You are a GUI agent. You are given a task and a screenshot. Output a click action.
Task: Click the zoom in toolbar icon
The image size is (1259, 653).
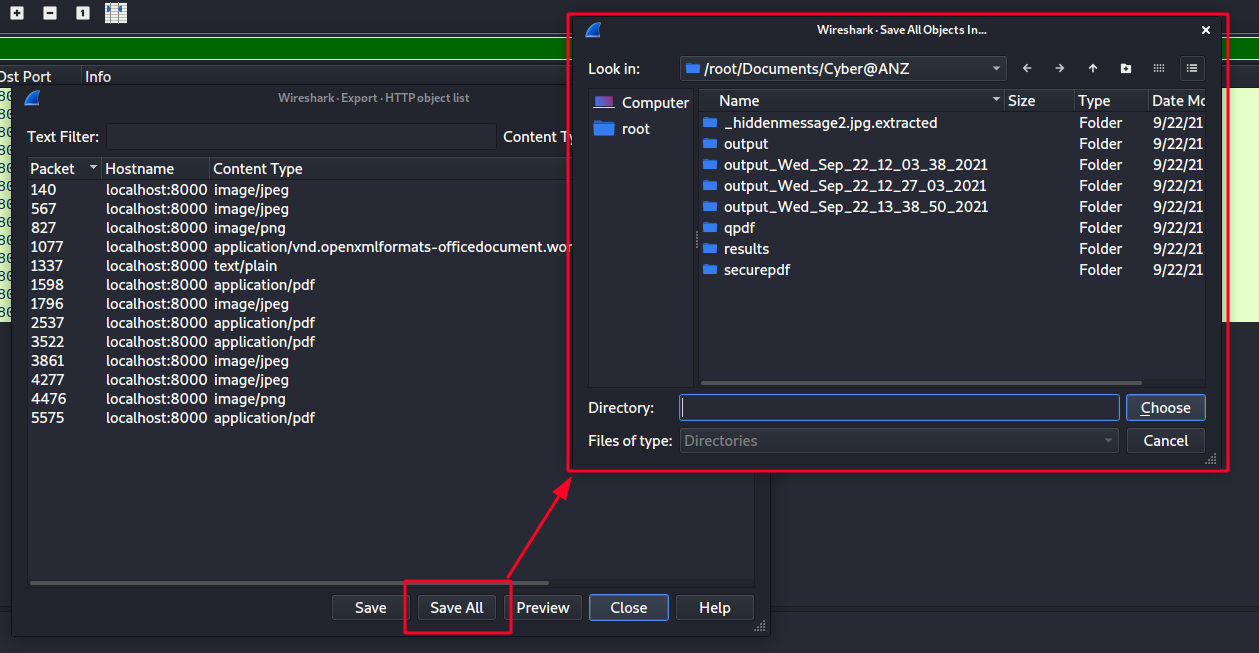click(17, 13)
